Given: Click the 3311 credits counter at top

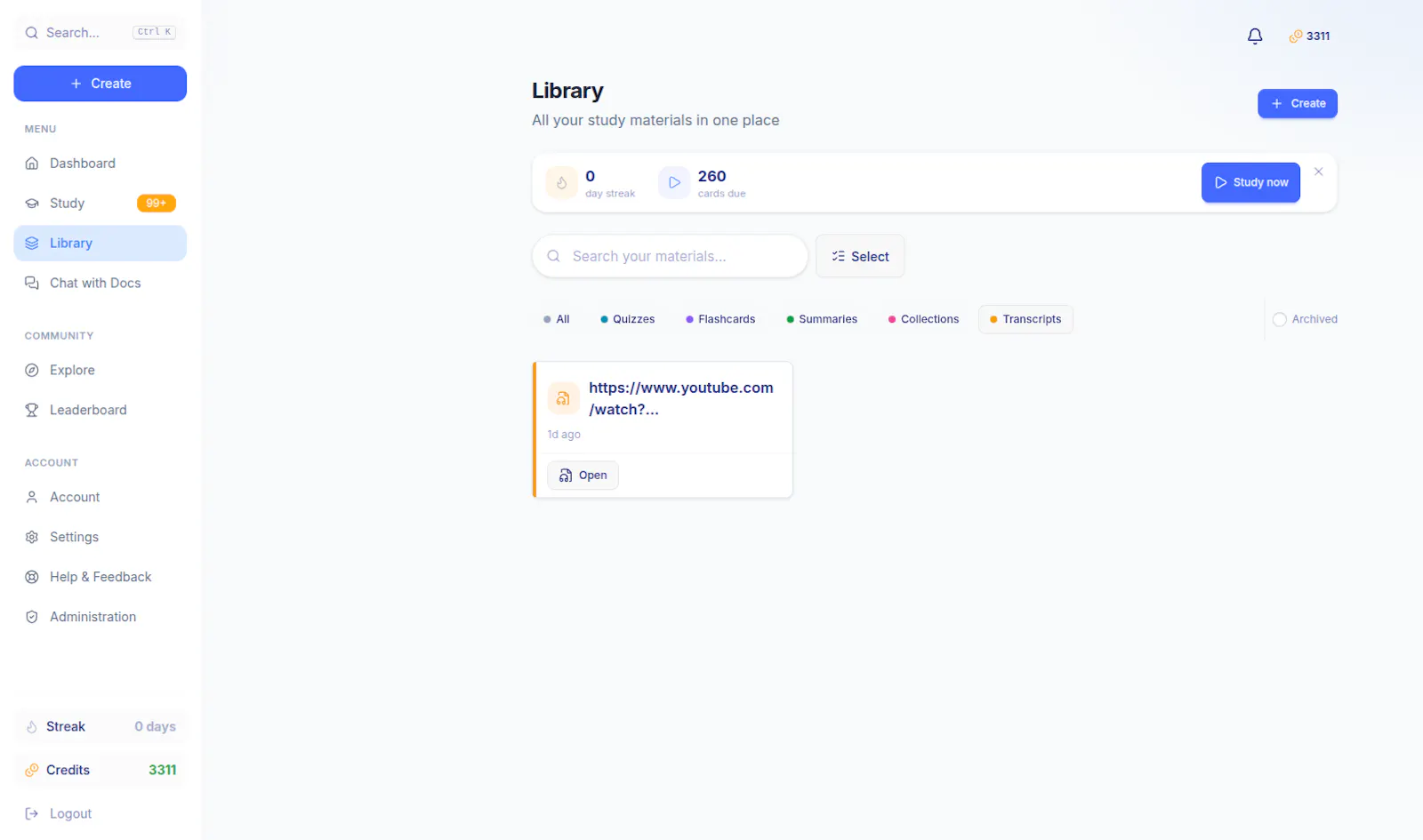Looking at the screenshot, I should pos(1310,36).
